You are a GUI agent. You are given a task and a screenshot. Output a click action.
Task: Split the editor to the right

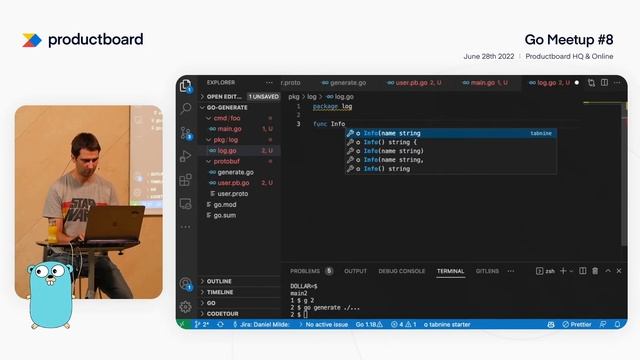tap(604, 82)
